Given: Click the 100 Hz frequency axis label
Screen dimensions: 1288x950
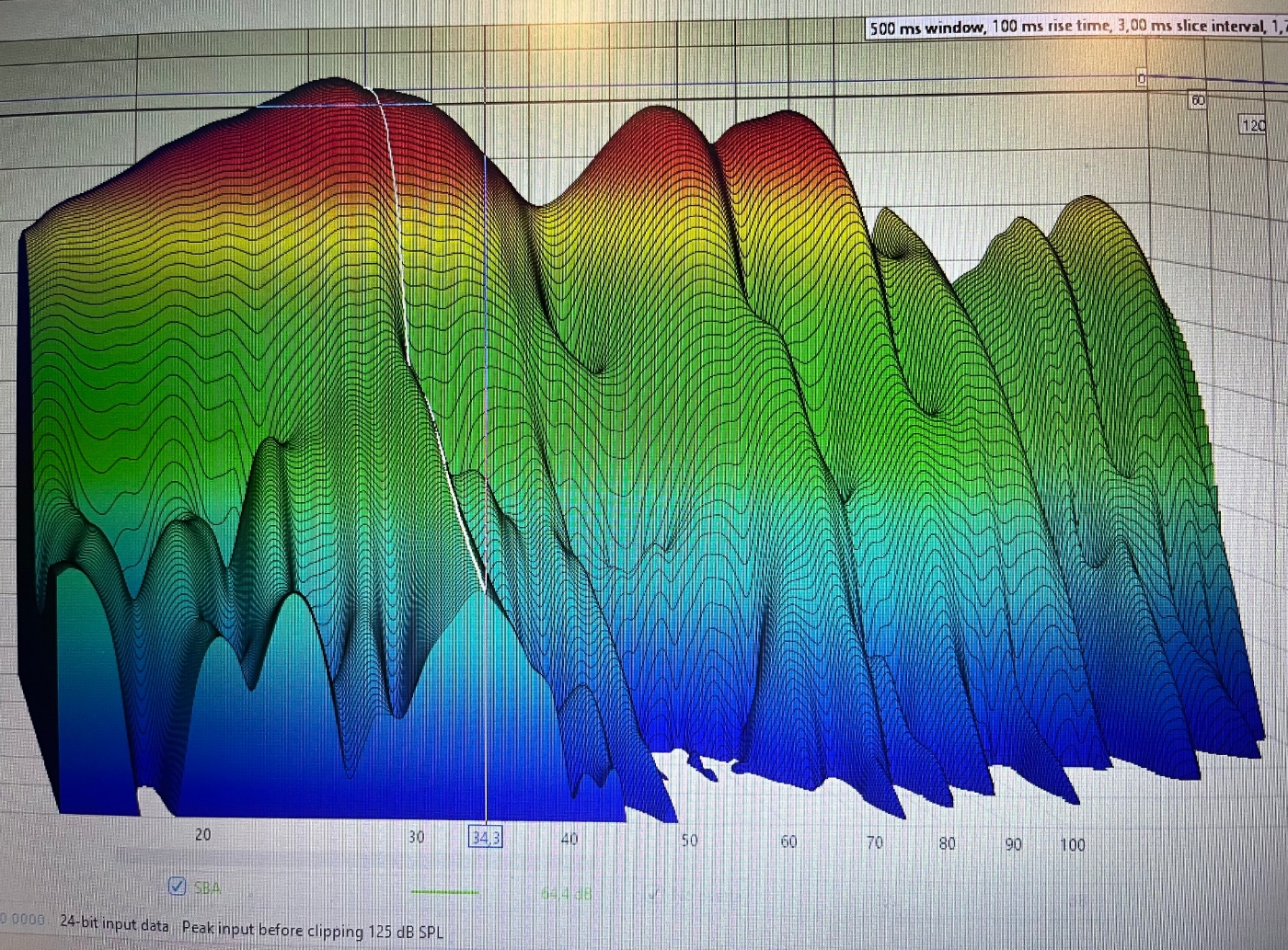Looking at the screenshot, I should pos(1072,844).
